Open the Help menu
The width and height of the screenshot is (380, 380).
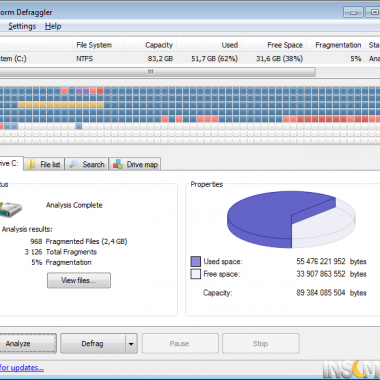[53, 26]
